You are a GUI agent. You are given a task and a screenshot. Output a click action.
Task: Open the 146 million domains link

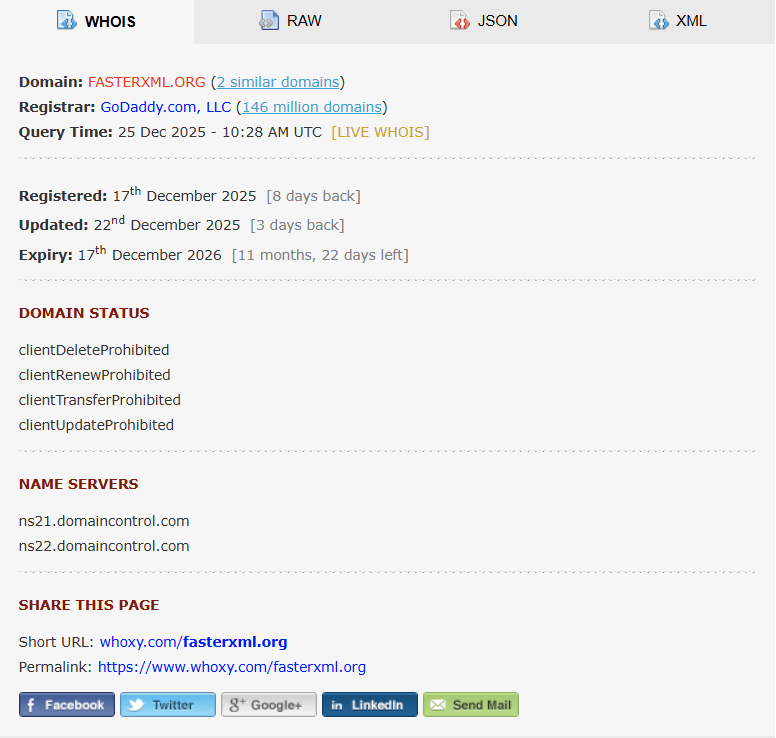pos(312,107)
